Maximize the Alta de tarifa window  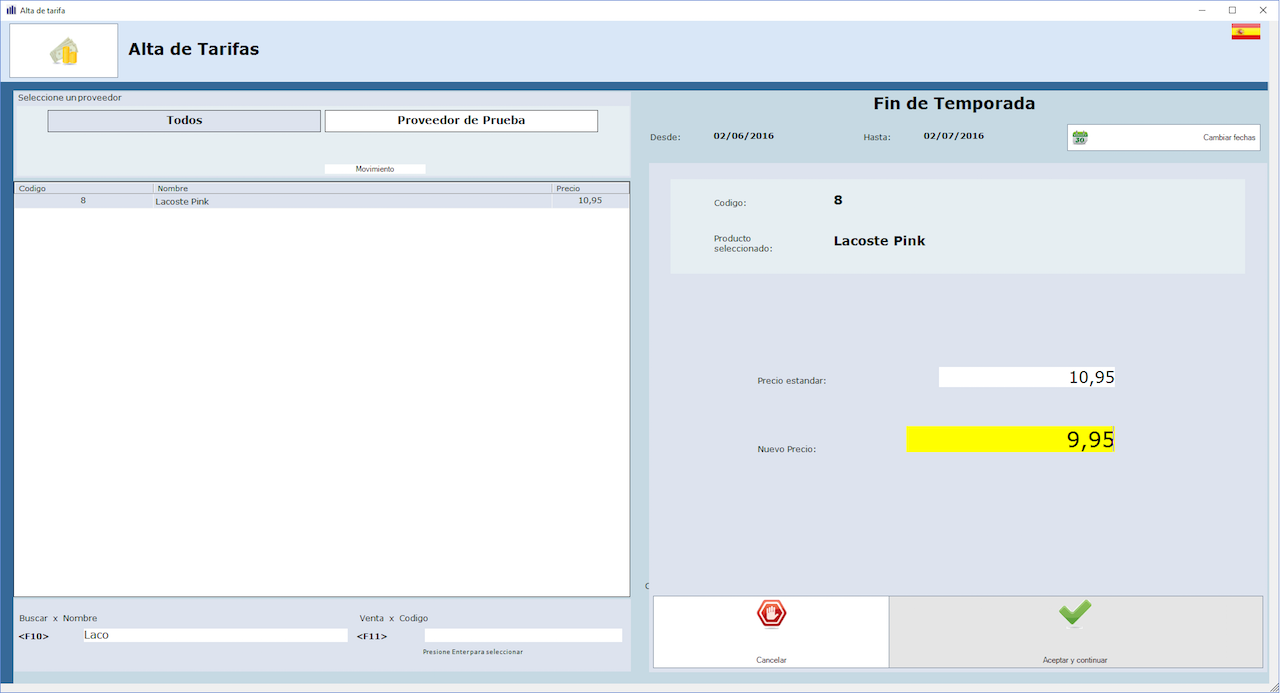pyautogui.click(x=1232, y=10)
